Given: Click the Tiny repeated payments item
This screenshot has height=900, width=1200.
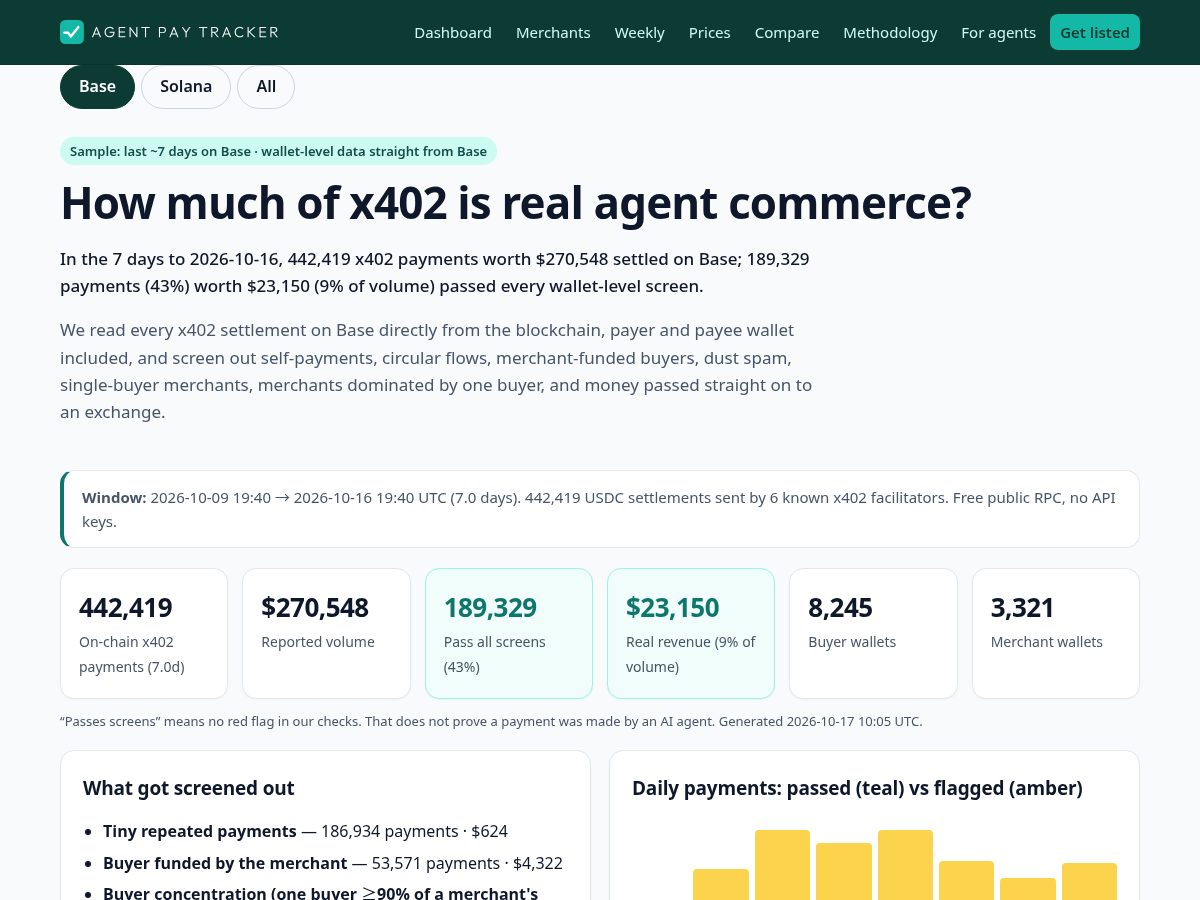Looking at the screenshot, I should (305, 831).
